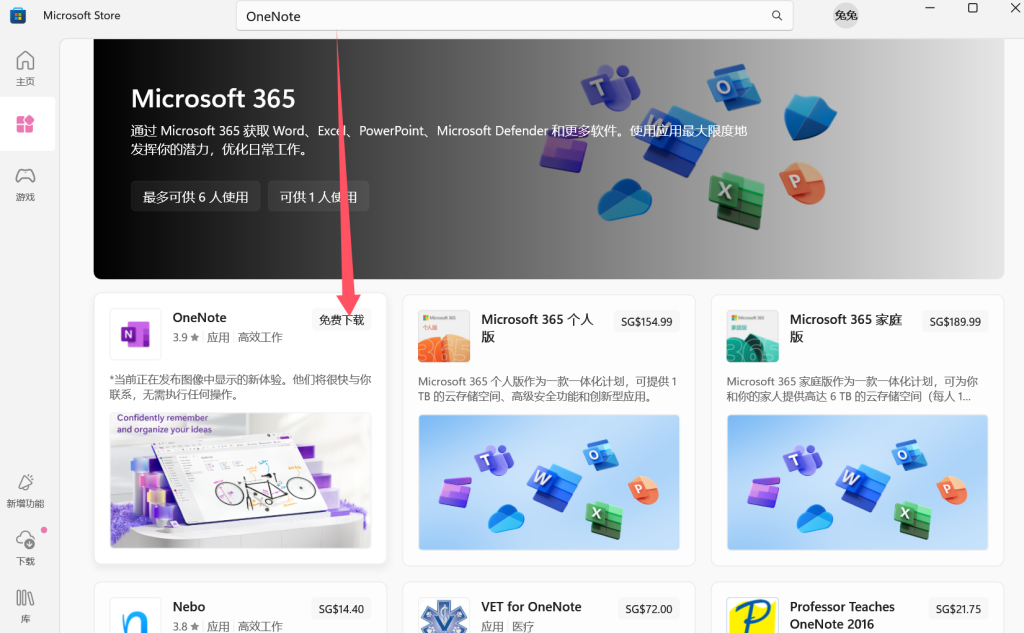Click the VET for OneNote title
The height and width of the screenshot is (633, 1024).
531,607
